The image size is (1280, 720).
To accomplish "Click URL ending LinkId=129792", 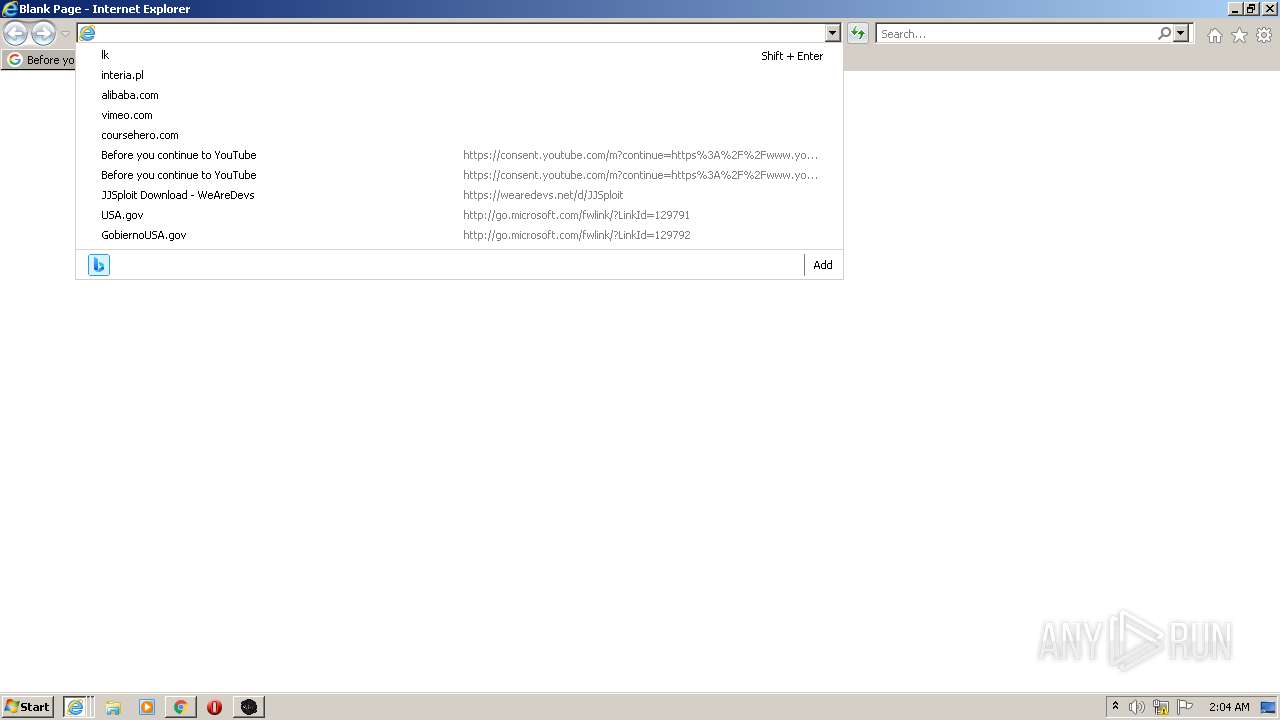I will pyautogui.click(x=576, y=235).
